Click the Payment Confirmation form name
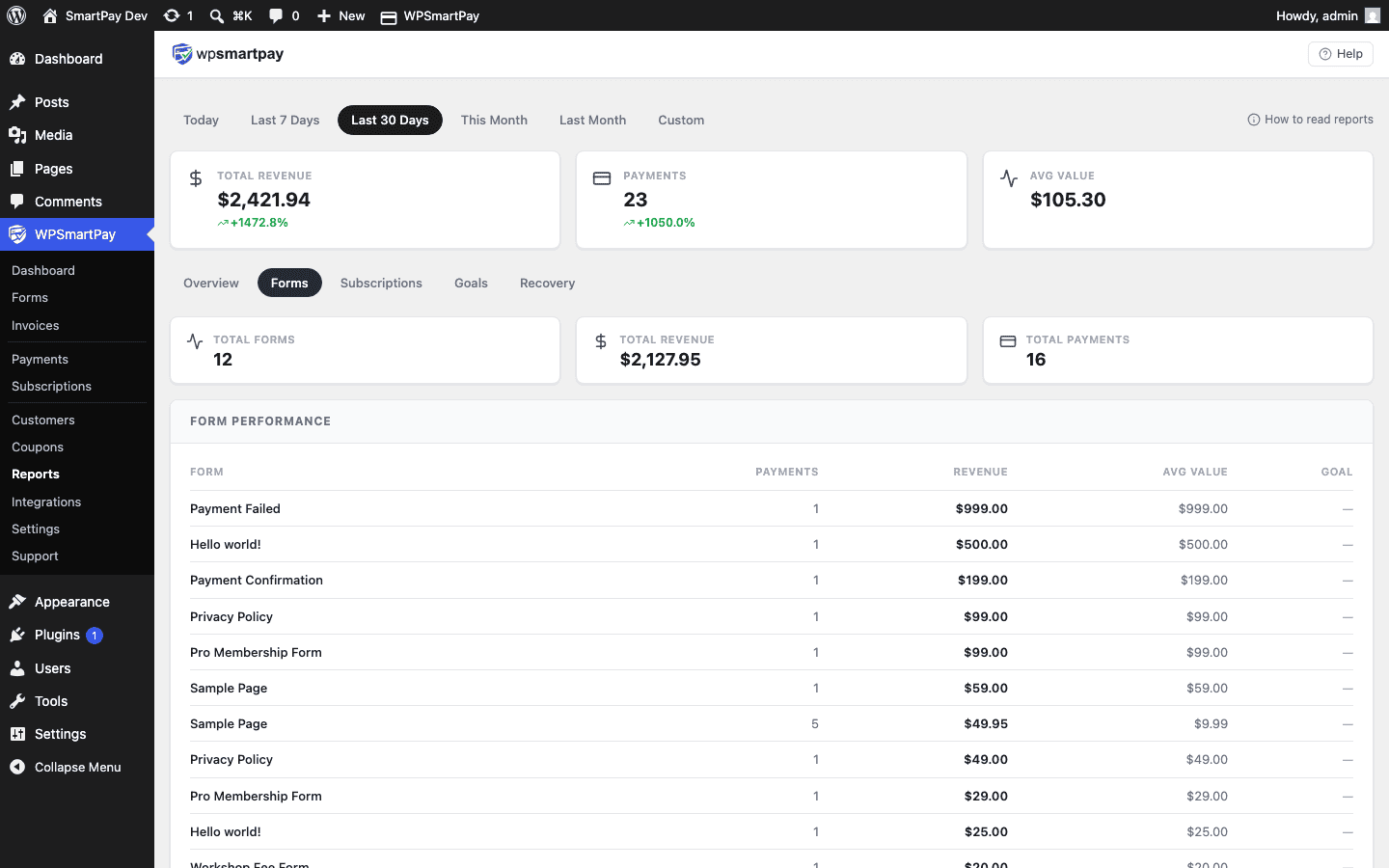 point(257,581)
